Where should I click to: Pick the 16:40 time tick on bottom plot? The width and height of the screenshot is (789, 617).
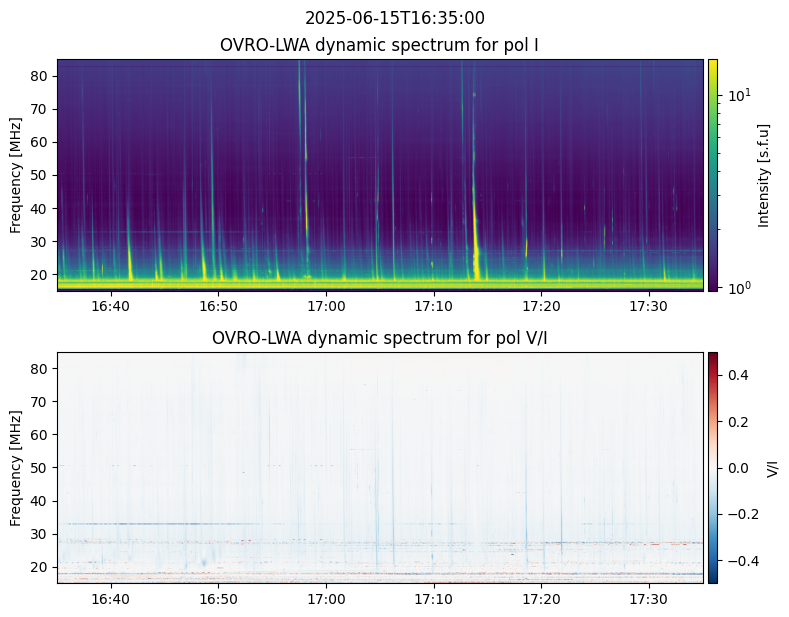(110, 598)
